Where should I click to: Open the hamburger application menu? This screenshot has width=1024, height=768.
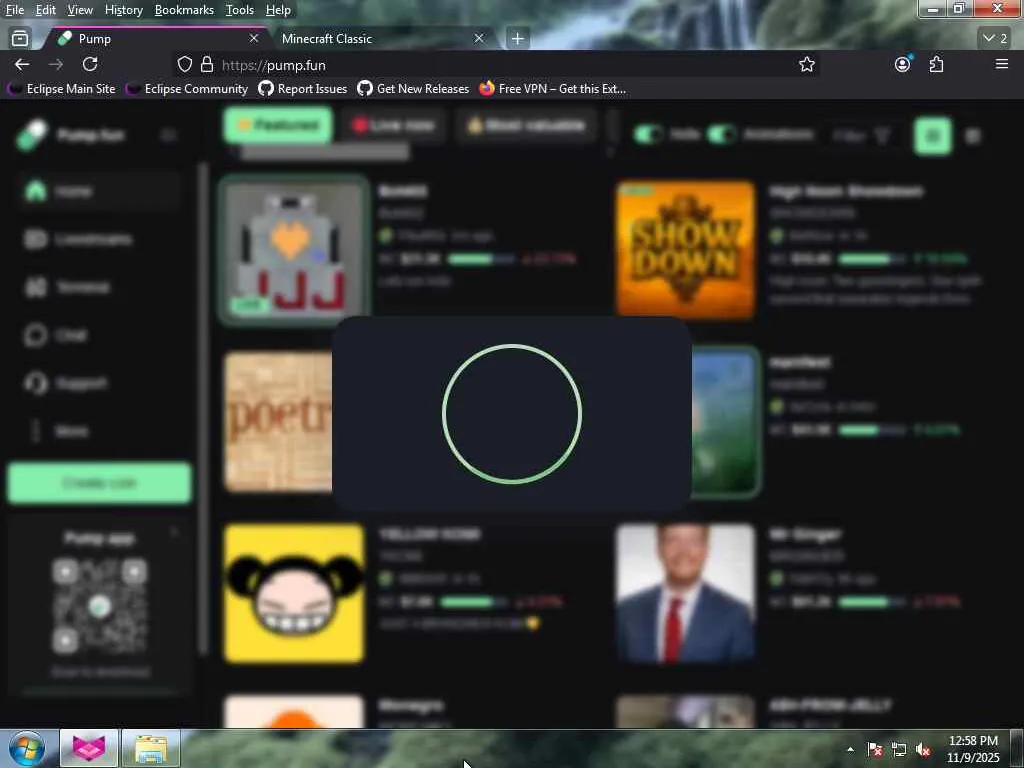click(1002, 64)
